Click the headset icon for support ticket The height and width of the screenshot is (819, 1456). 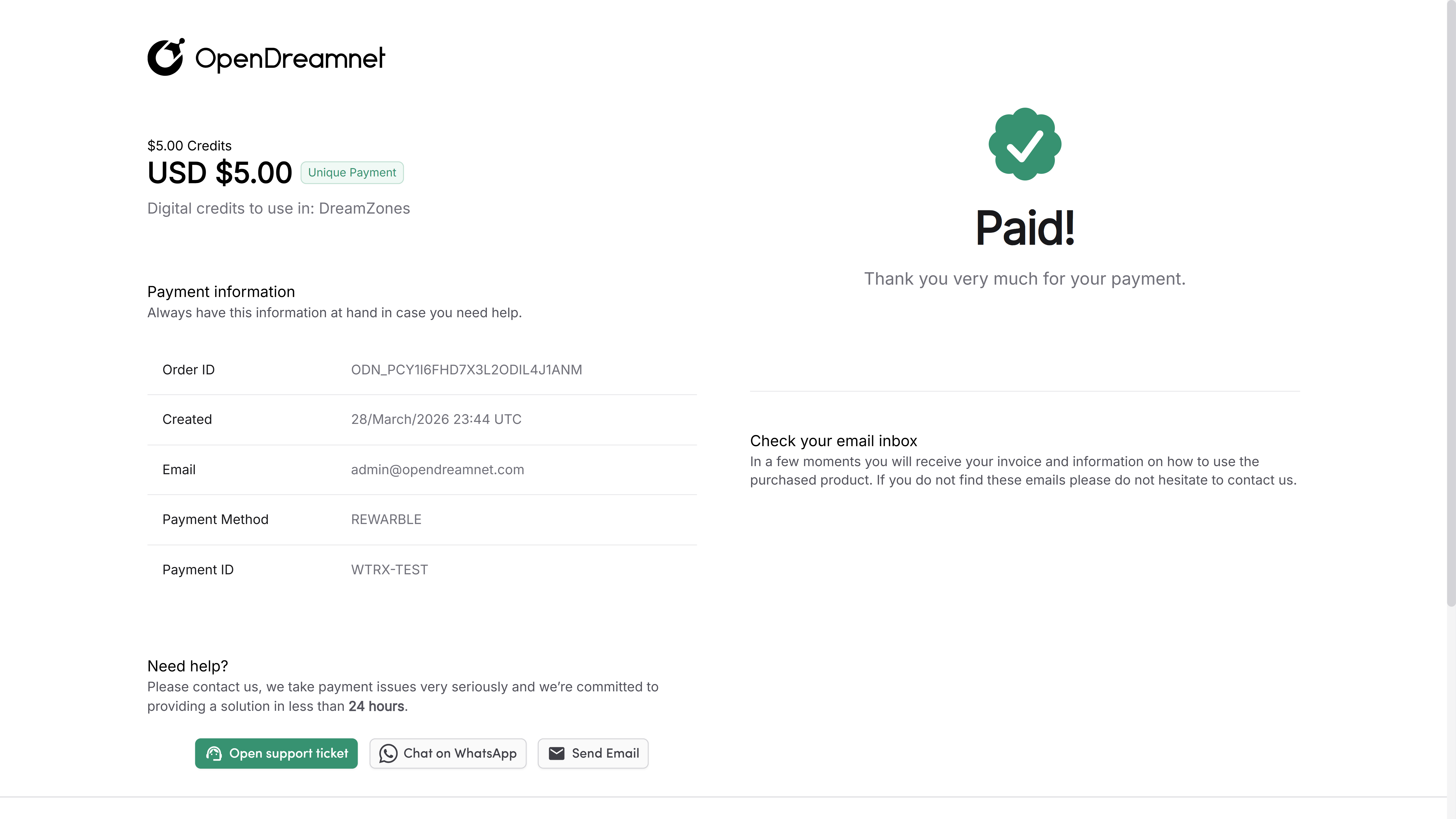coord(214,754)
